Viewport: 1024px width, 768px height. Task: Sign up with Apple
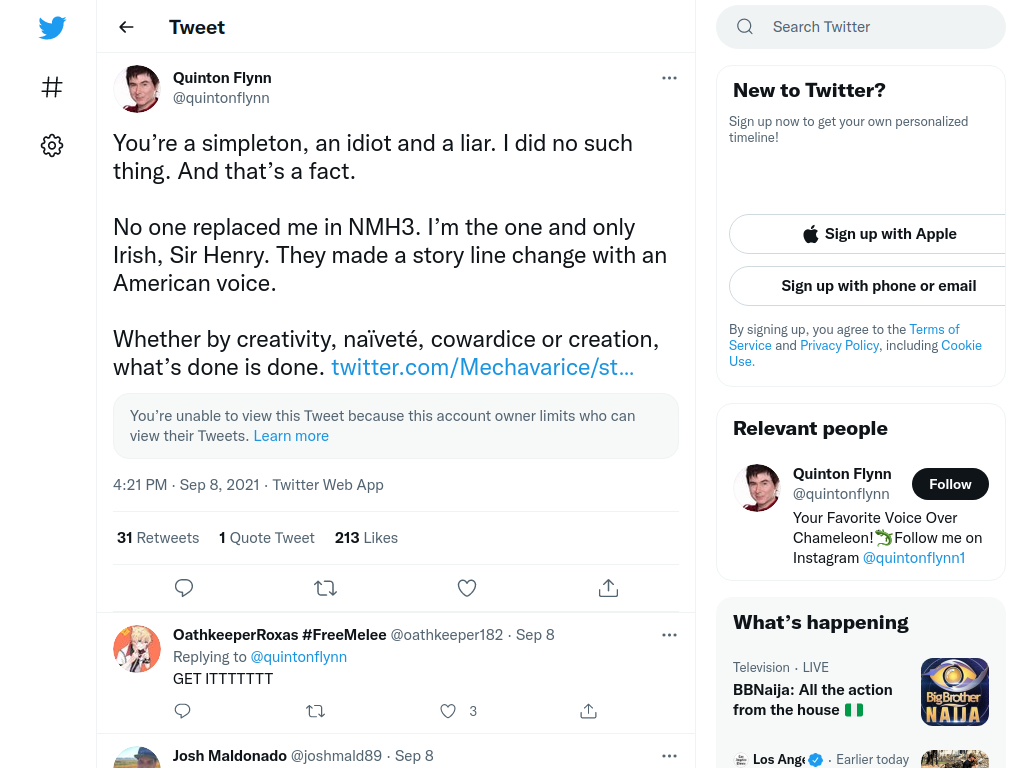[879, 234]
